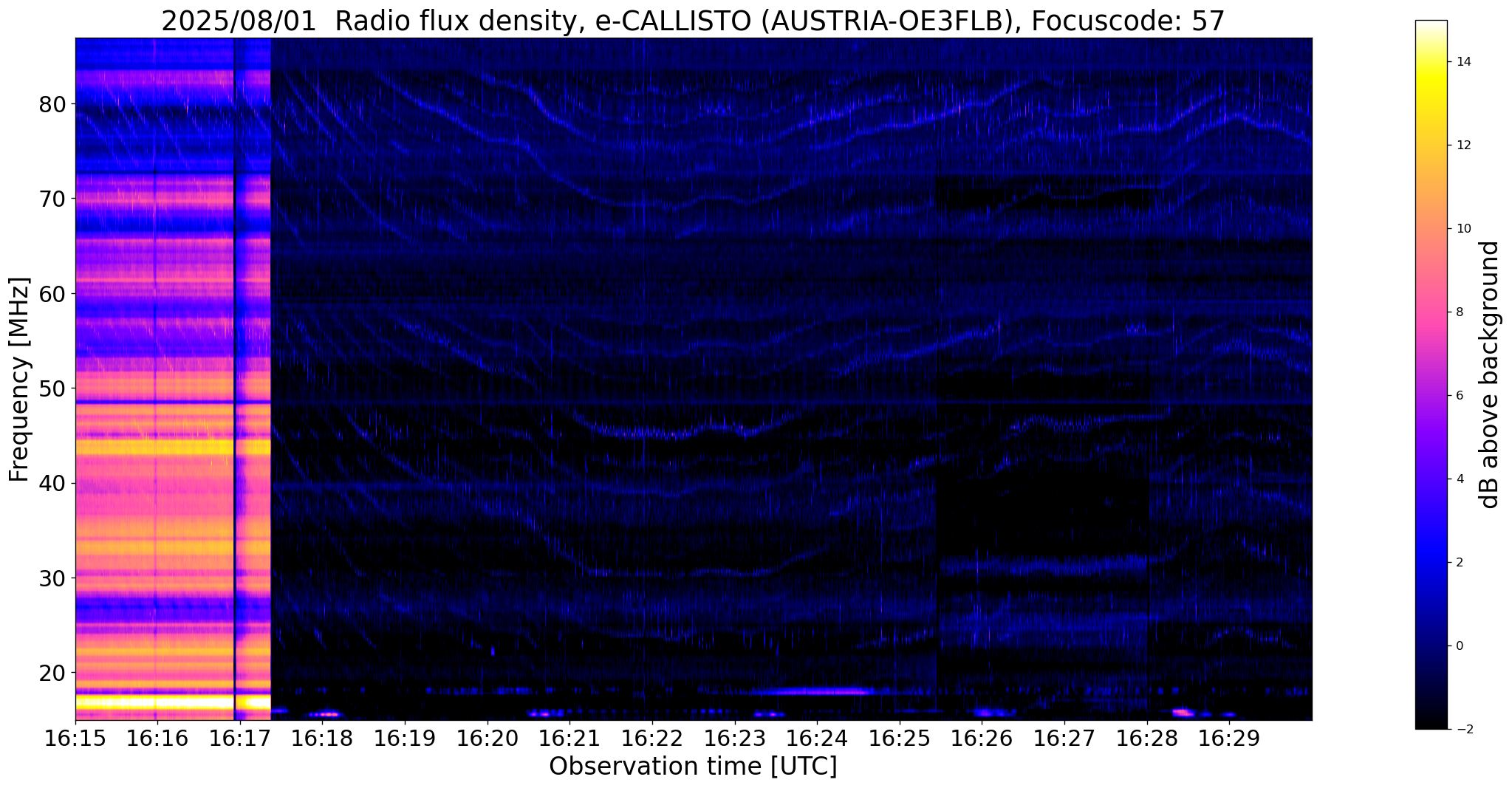Click the 'Frequency [MHz]' axis label

coord(19,380)
